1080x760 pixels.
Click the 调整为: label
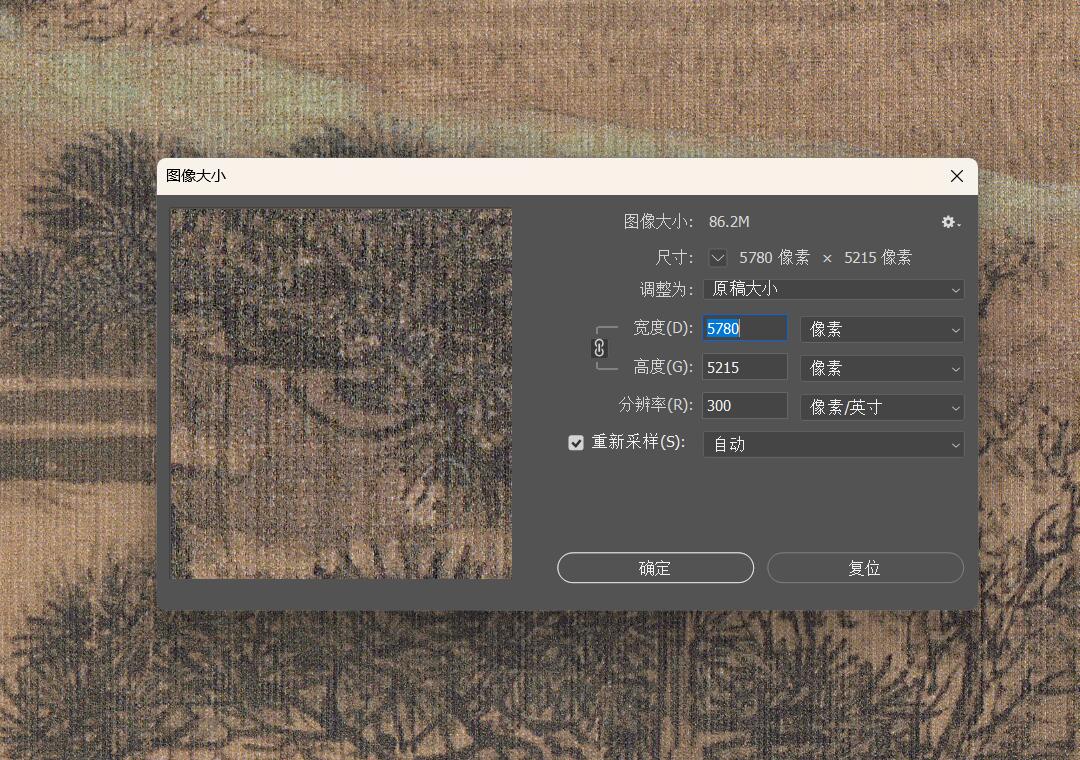[x=666, y=289]
